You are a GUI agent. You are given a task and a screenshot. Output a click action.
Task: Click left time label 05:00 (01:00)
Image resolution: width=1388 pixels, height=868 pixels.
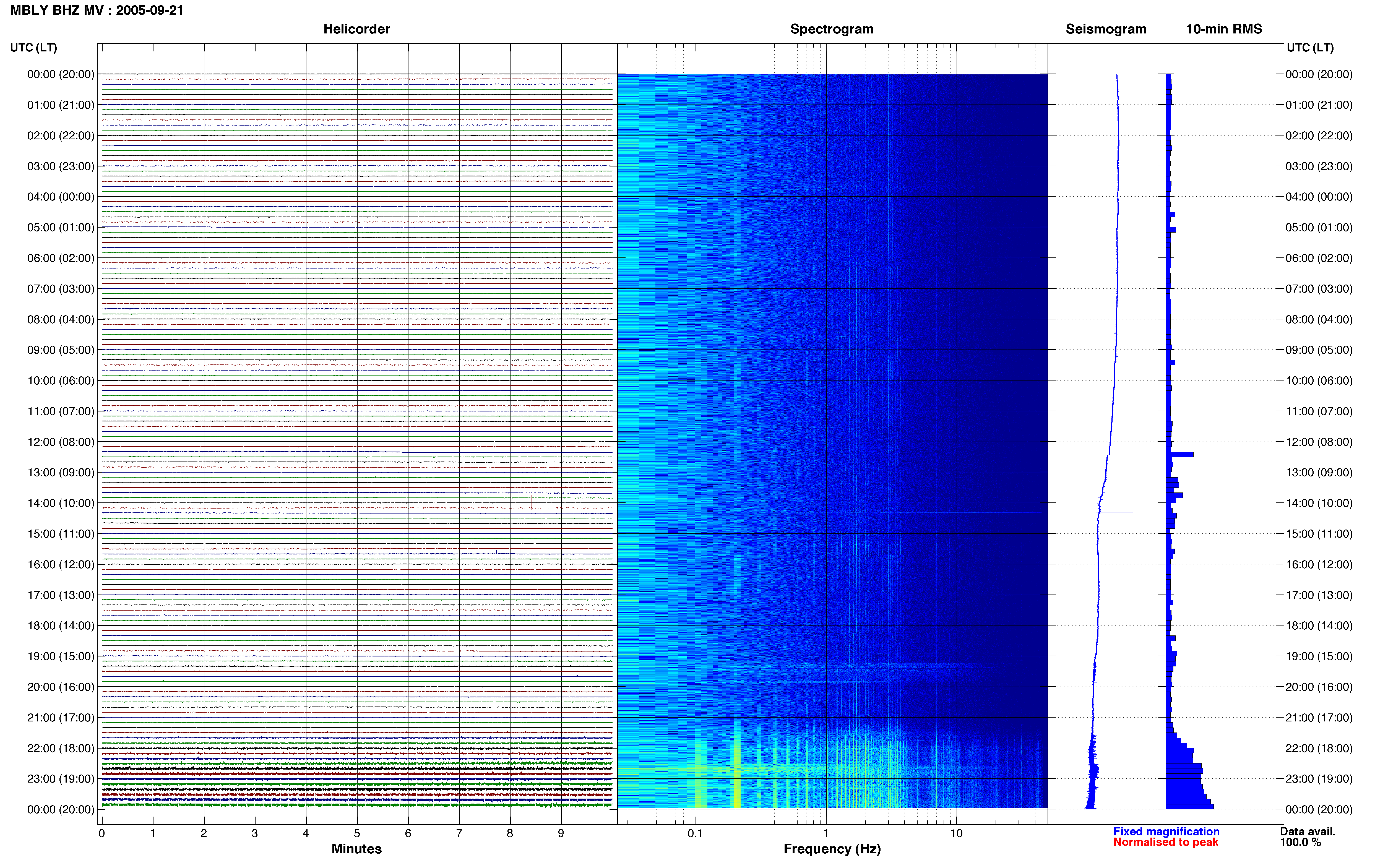[61, 227]
